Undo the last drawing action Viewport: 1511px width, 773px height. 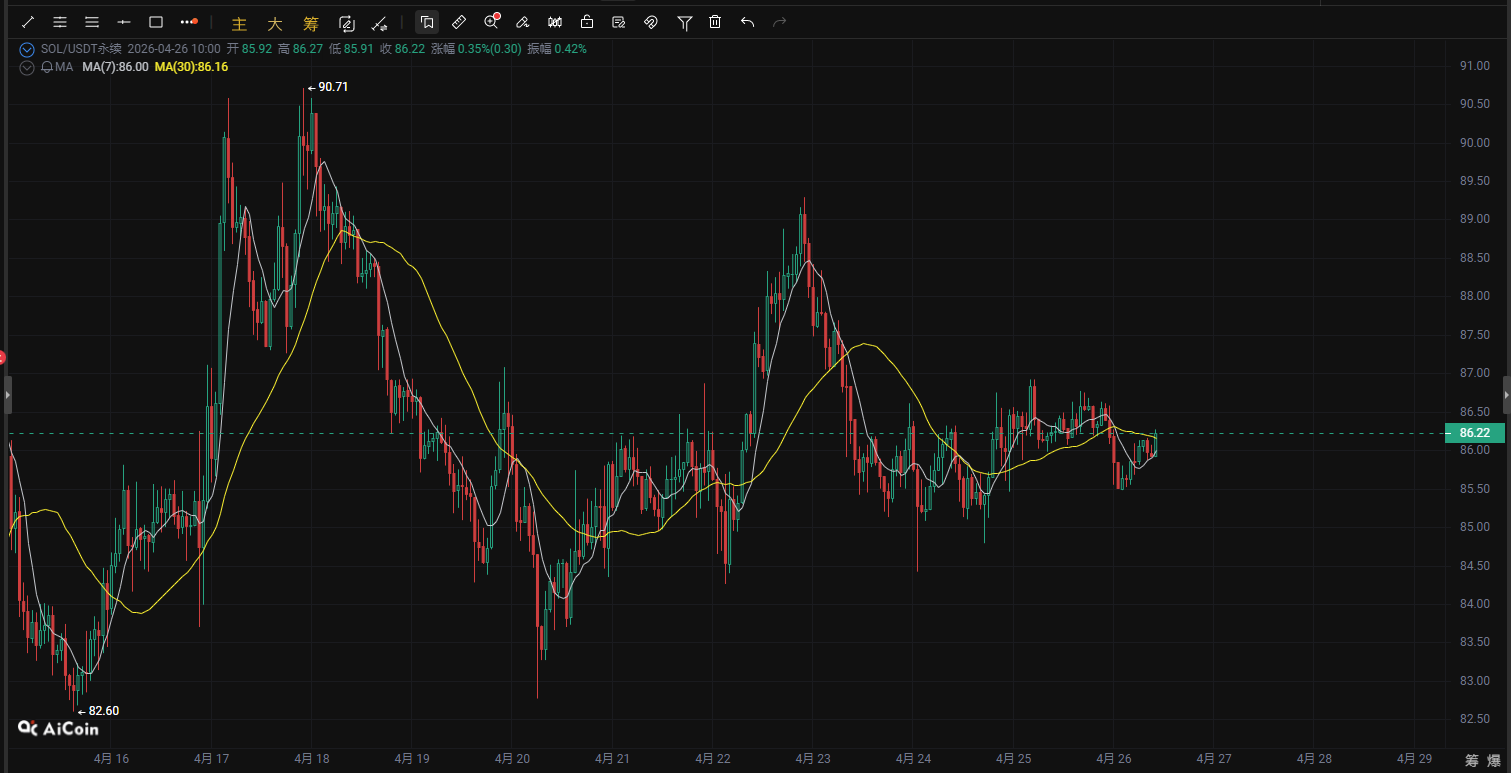pyautogui.click(x=747, y=22)
